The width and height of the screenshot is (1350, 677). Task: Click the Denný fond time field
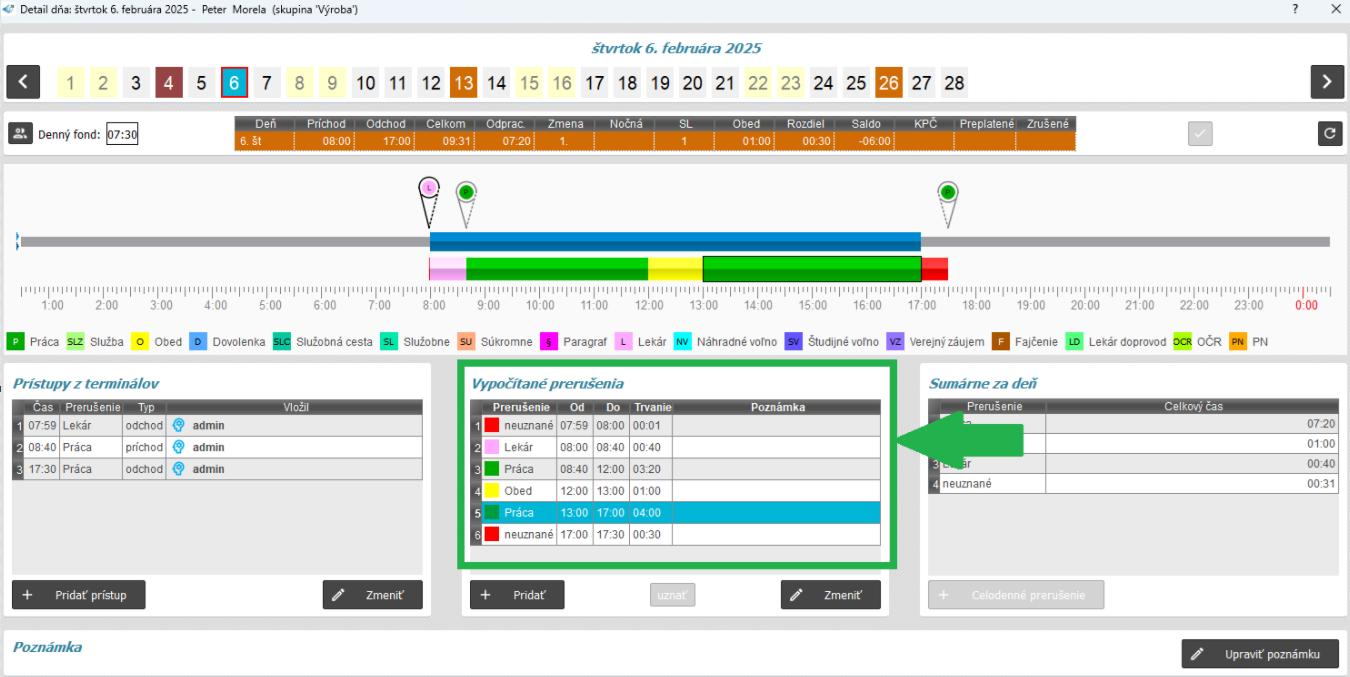(122, 135)
